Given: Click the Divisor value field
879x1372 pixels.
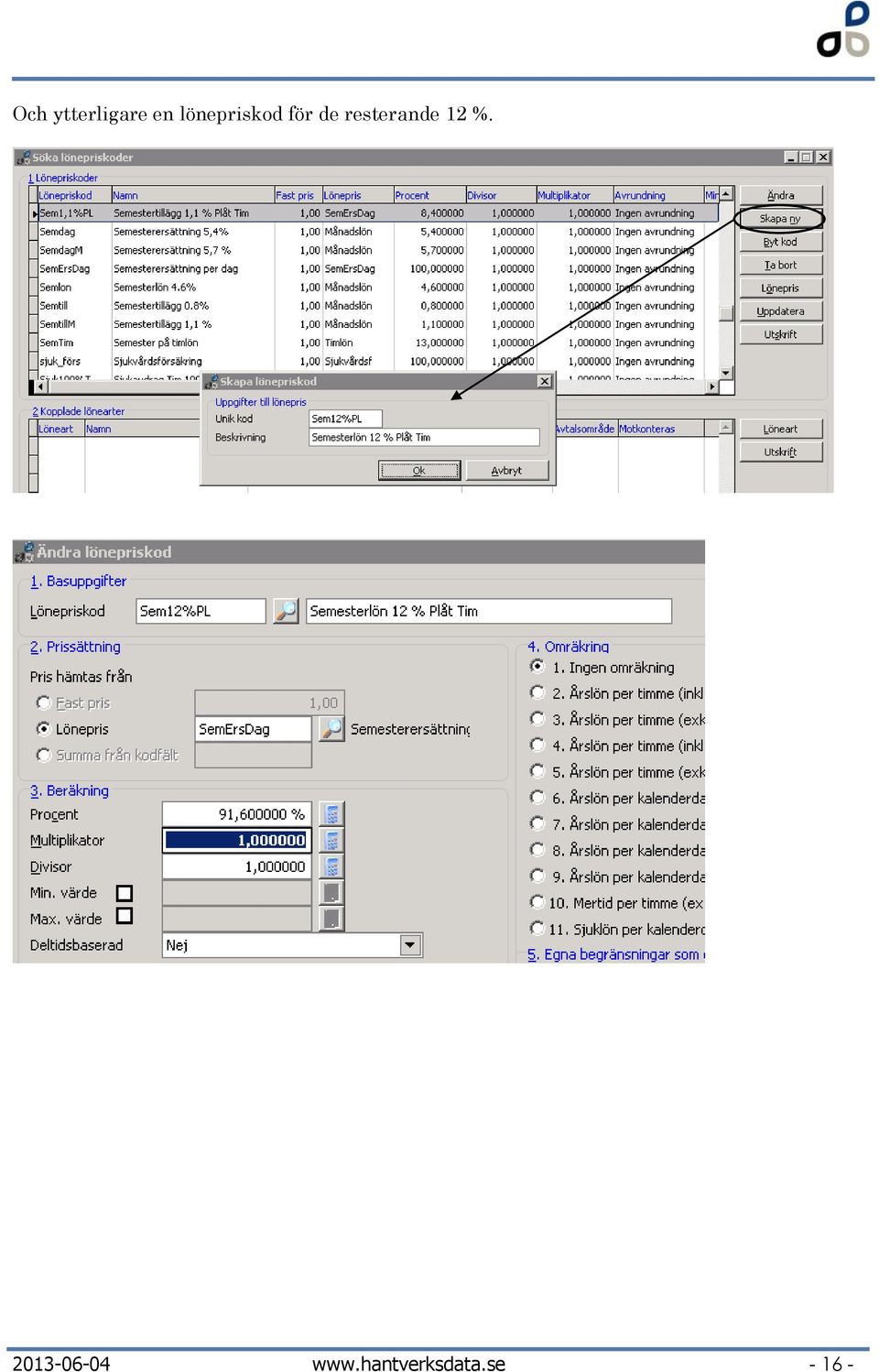Looking at the screenshot, I should 237,866.
